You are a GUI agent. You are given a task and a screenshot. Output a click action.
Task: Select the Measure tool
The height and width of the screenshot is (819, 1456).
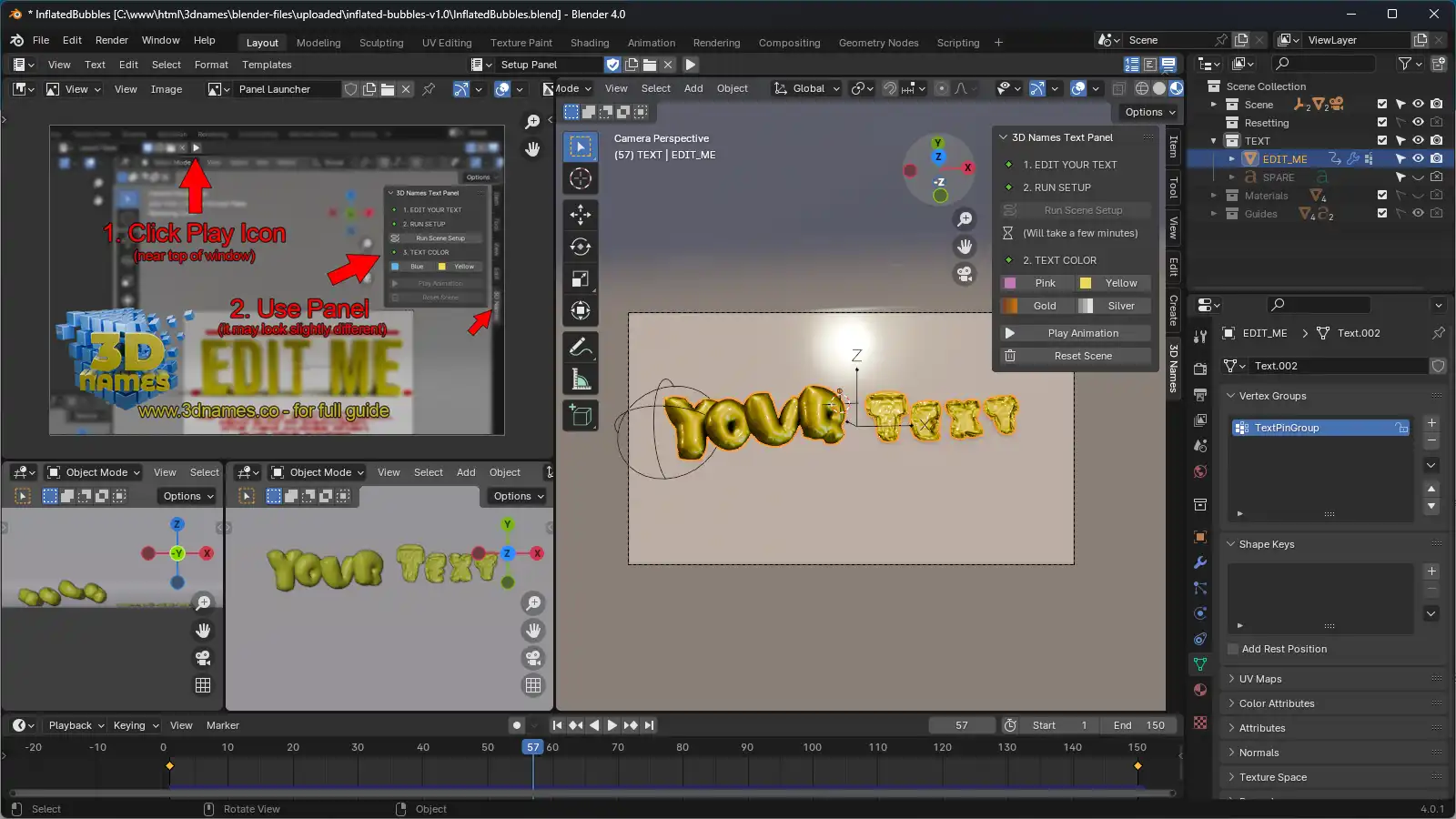click(x=581, y=379)
